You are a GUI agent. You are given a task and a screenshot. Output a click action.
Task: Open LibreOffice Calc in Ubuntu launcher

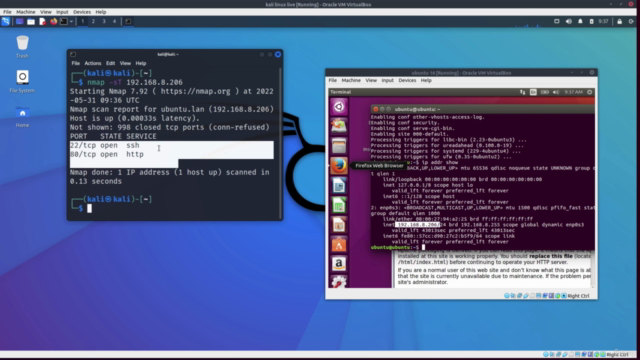point(339,205)
